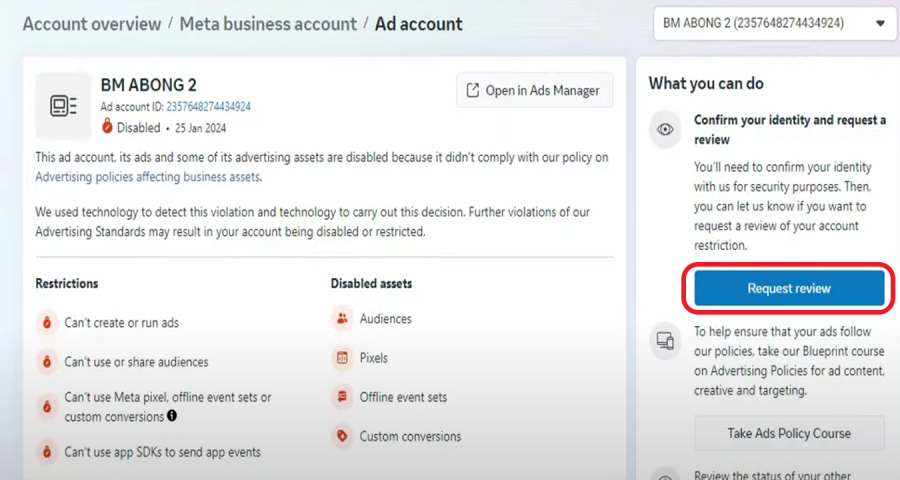Click the restriction icon for Can't create or run ads

47,323
